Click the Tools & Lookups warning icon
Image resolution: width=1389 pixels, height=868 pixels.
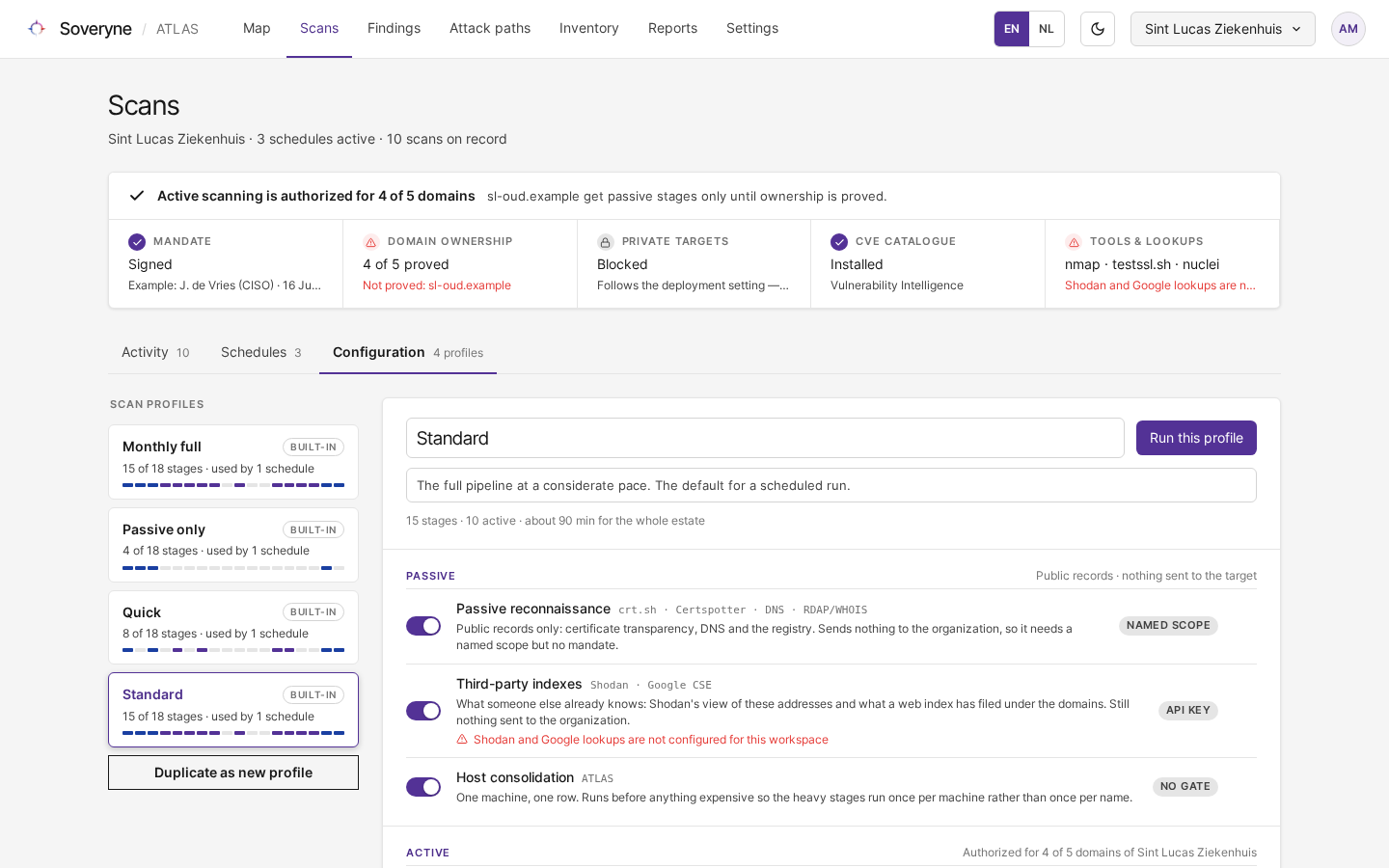click(1073, 242)
